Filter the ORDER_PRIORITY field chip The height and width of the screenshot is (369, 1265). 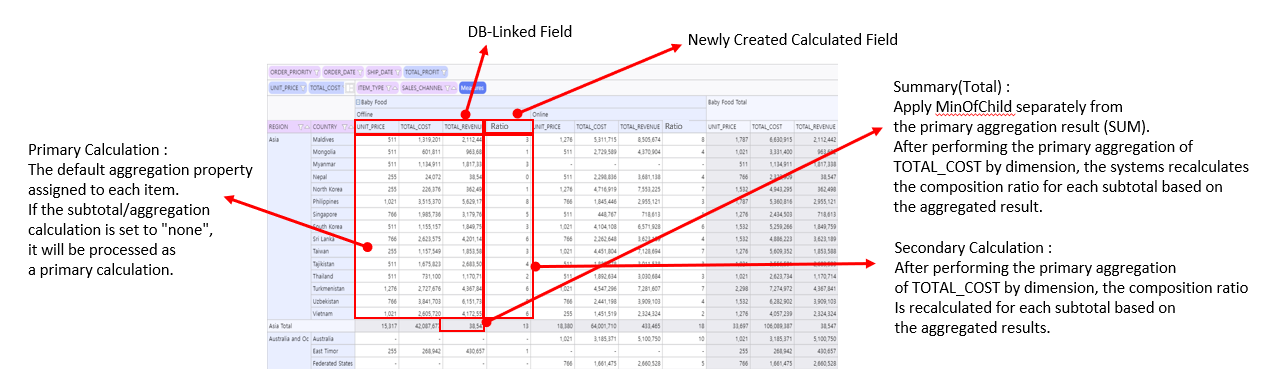click(316, 72)
